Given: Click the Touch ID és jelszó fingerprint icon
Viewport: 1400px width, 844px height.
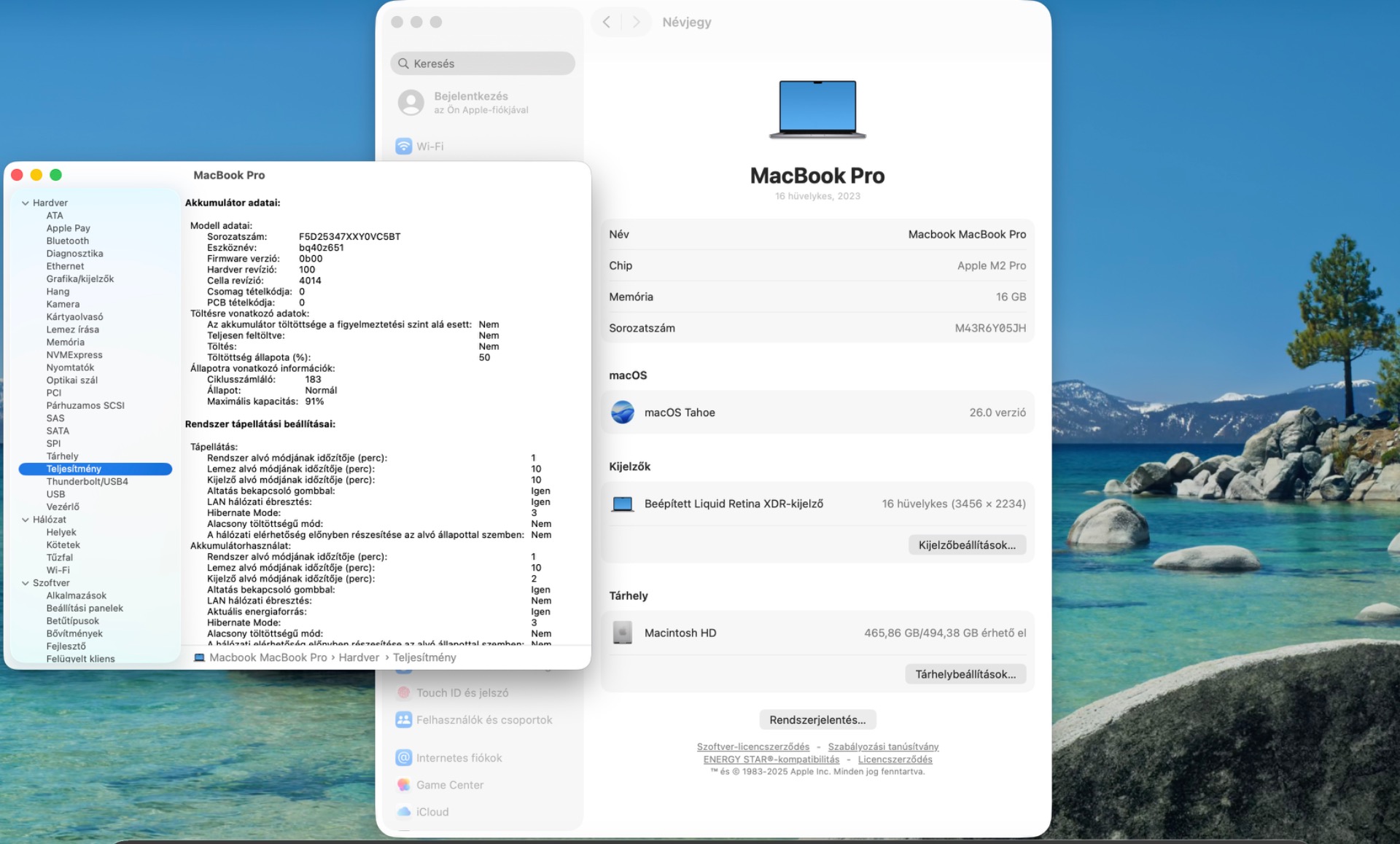Looking at the screenshot, I should tap(403, 693).
